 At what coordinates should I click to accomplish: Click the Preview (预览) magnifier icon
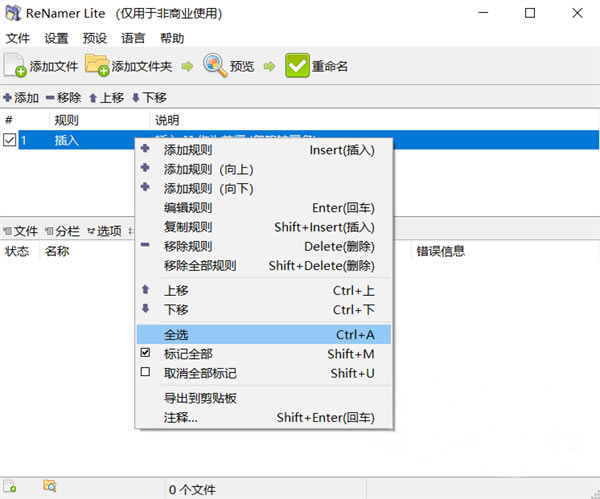click(215, 65)
